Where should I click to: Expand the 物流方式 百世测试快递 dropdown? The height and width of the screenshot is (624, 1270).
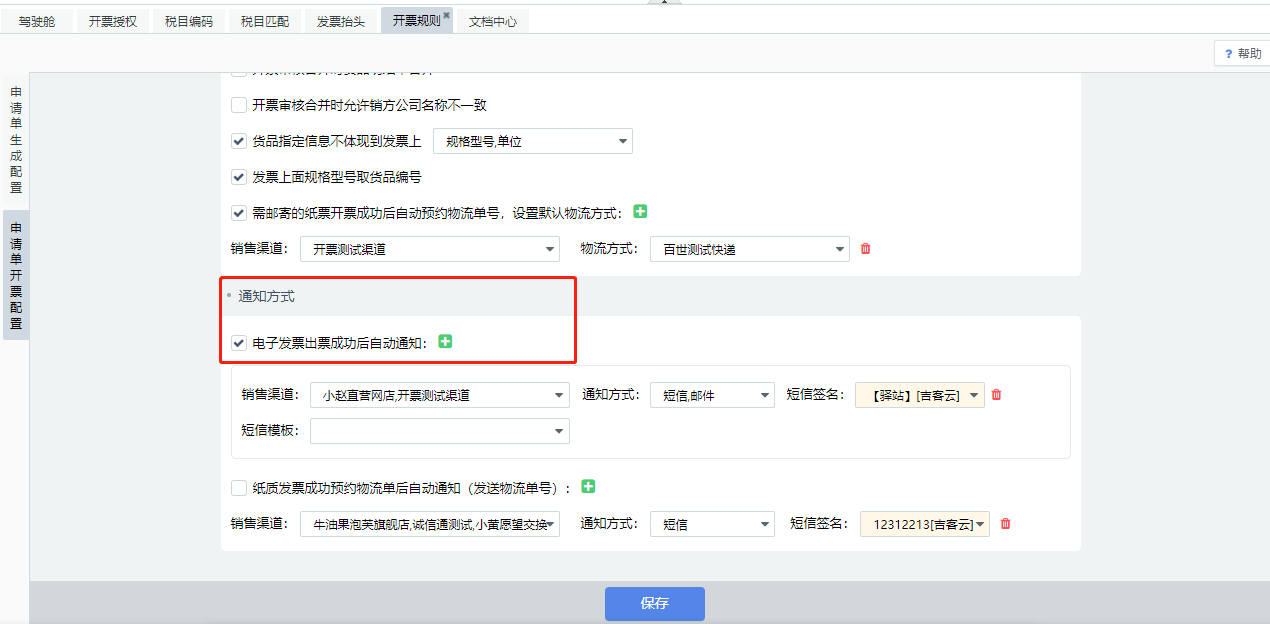[x=749, y=249]
